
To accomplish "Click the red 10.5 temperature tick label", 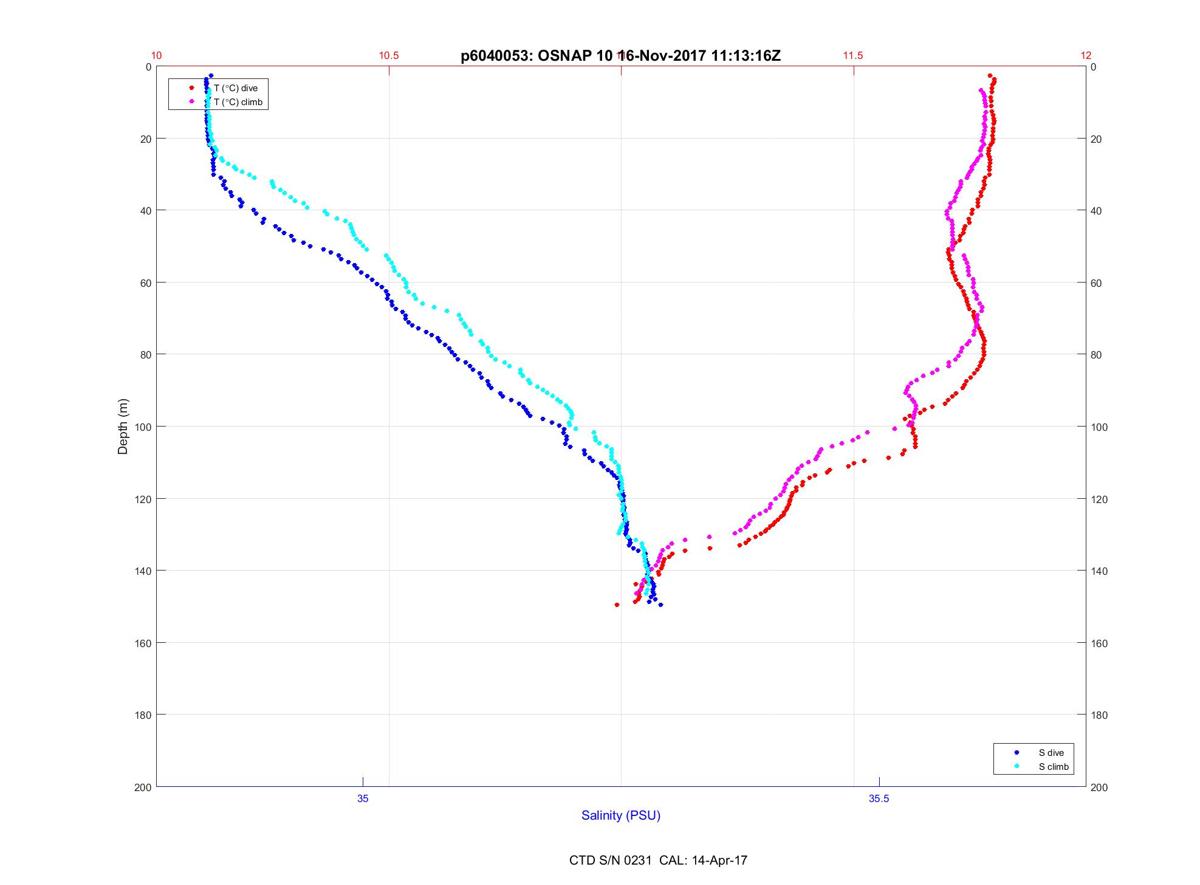I will click(389, 56).
